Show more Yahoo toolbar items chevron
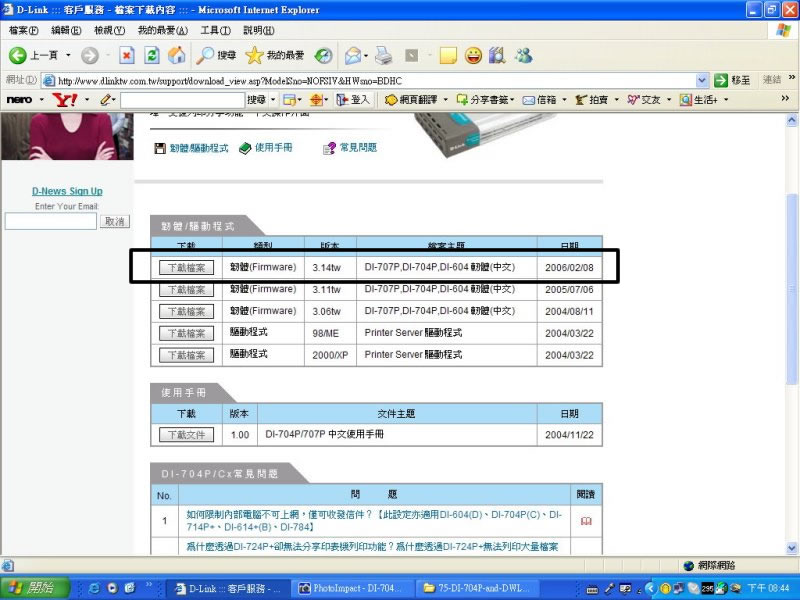The width and height of the screenshot is (800, 600). click(785, 98)
